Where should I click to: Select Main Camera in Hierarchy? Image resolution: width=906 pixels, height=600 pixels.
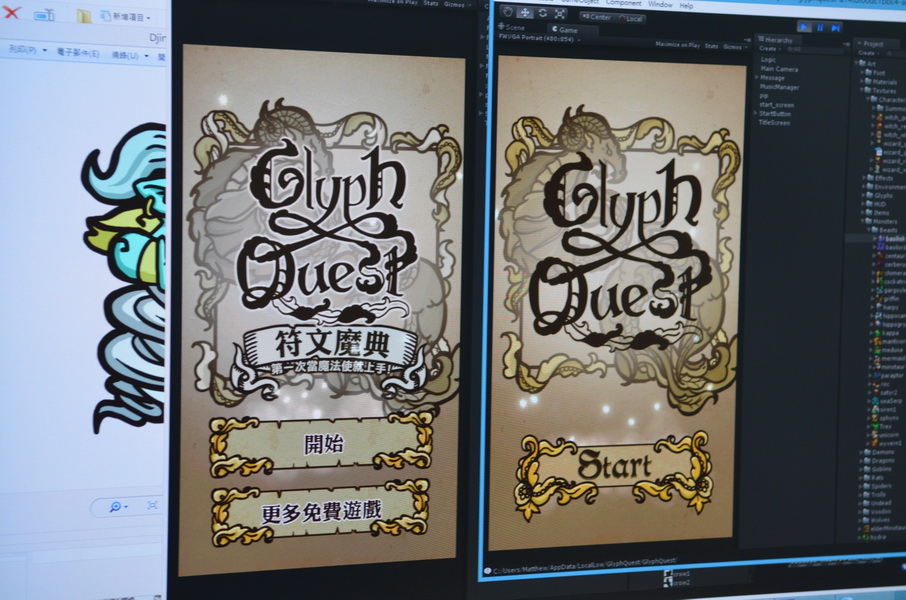click(x=778, y=69)
